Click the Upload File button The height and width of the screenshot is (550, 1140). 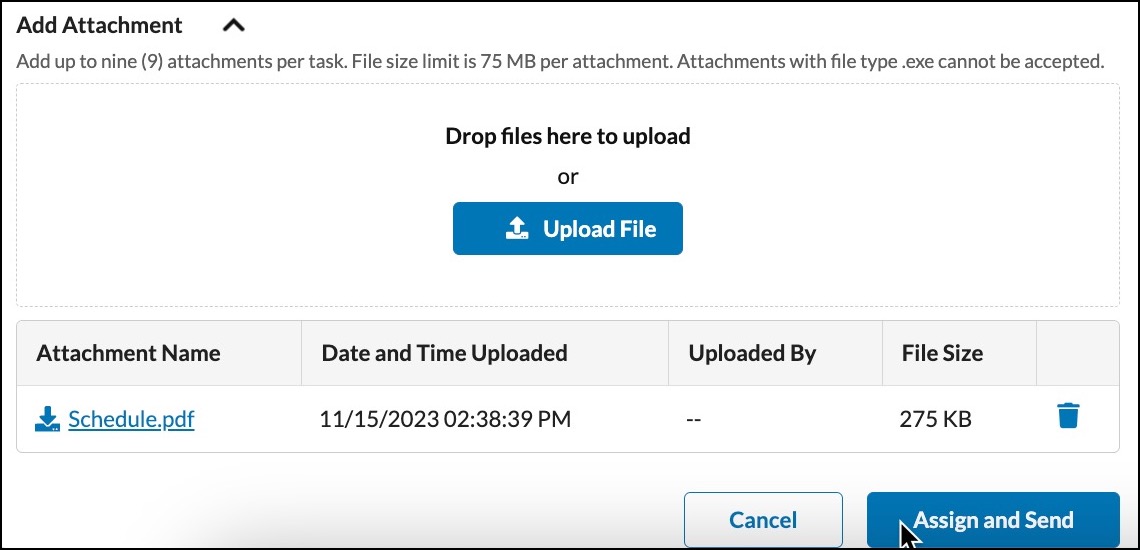point(567,228)
